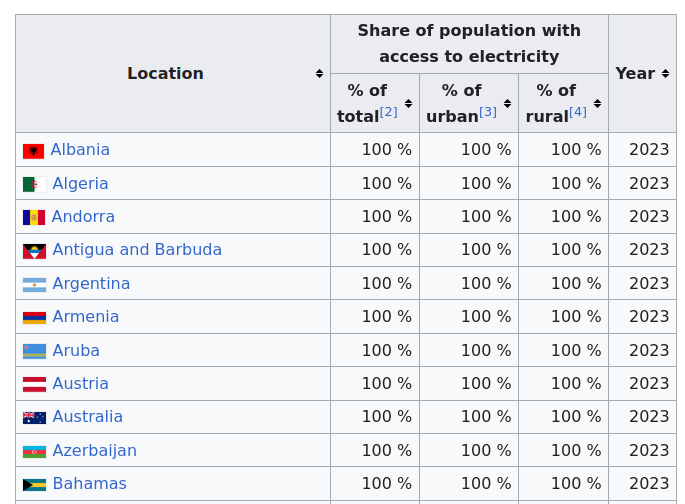
Task: Sort by % of urban column arrows
Action: (x=507, y=104)
